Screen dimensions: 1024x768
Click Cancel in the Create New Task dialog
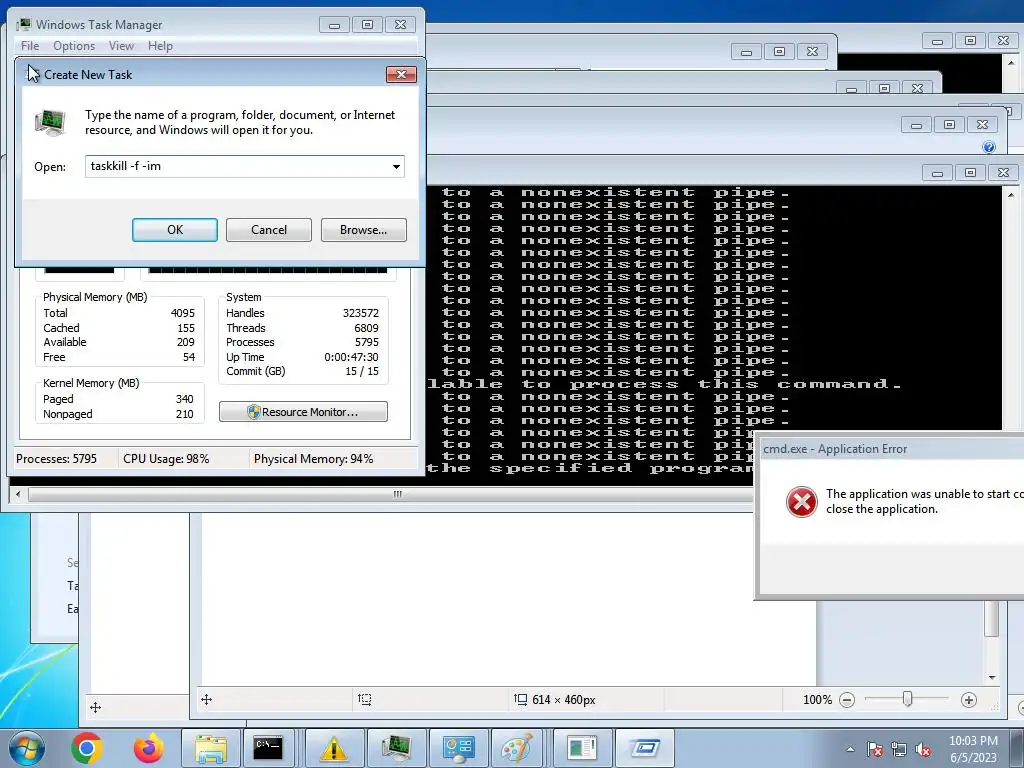tap(269, 230)
